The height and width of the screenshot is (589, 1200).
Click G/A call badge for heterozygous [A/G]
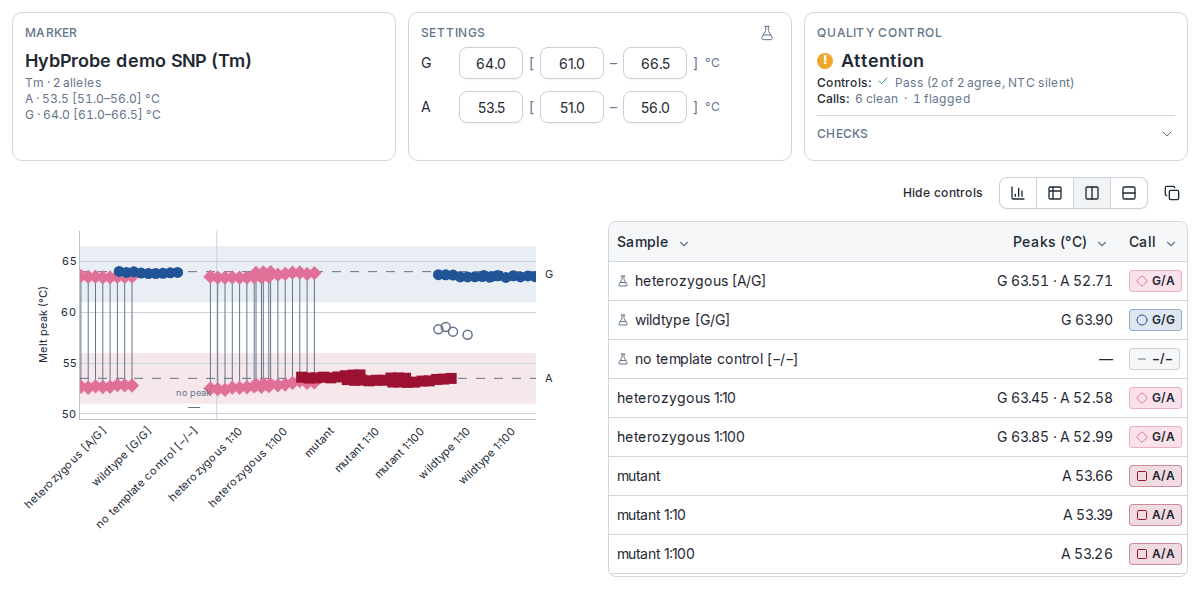[1155, 281]
